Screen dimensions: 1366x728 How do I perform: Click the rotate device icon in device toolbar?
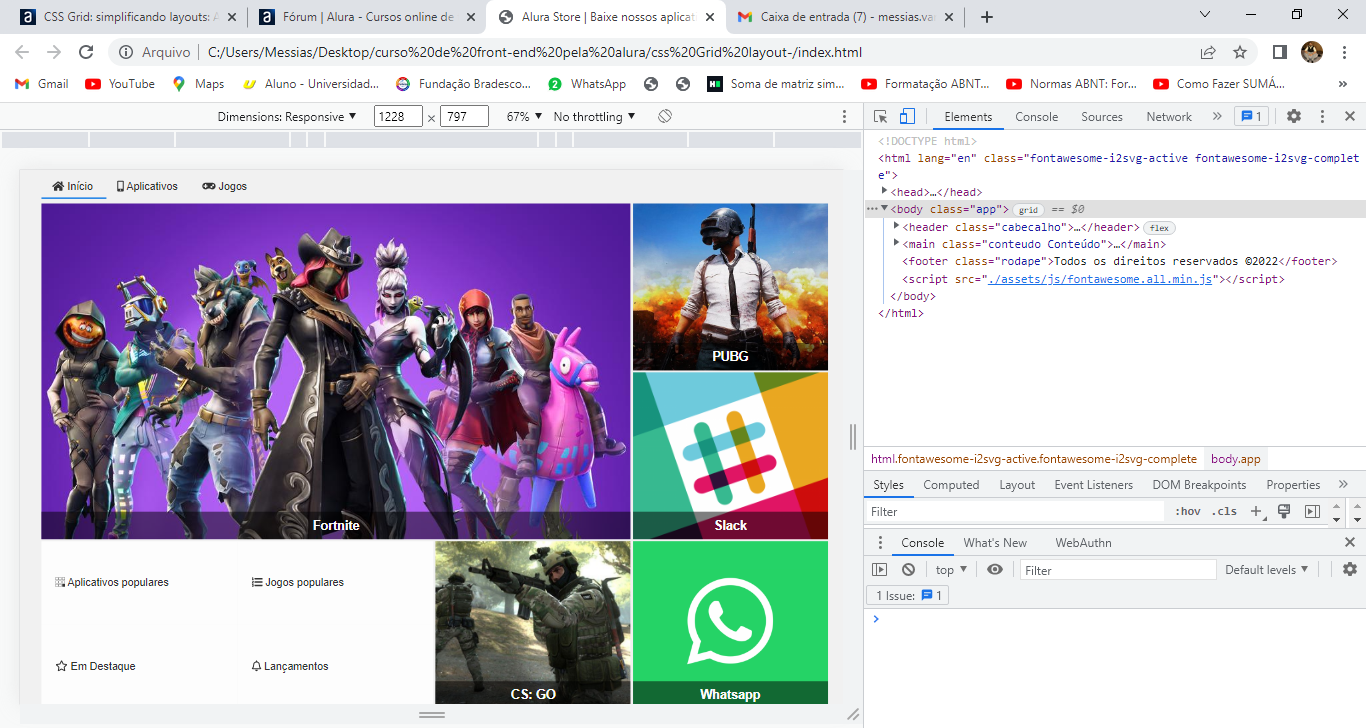click(664, 117)
